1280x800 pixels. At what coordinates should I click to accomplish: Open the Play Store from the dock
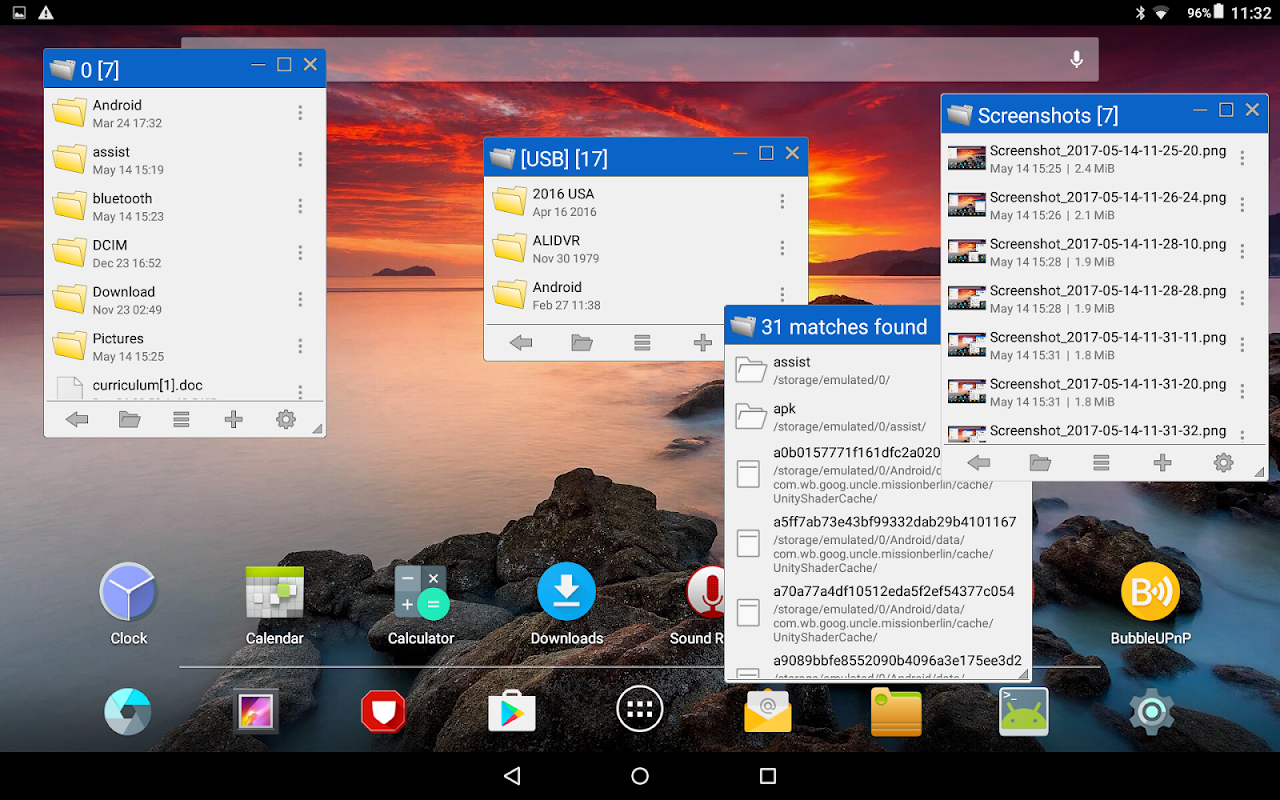(x=512, y=711)
